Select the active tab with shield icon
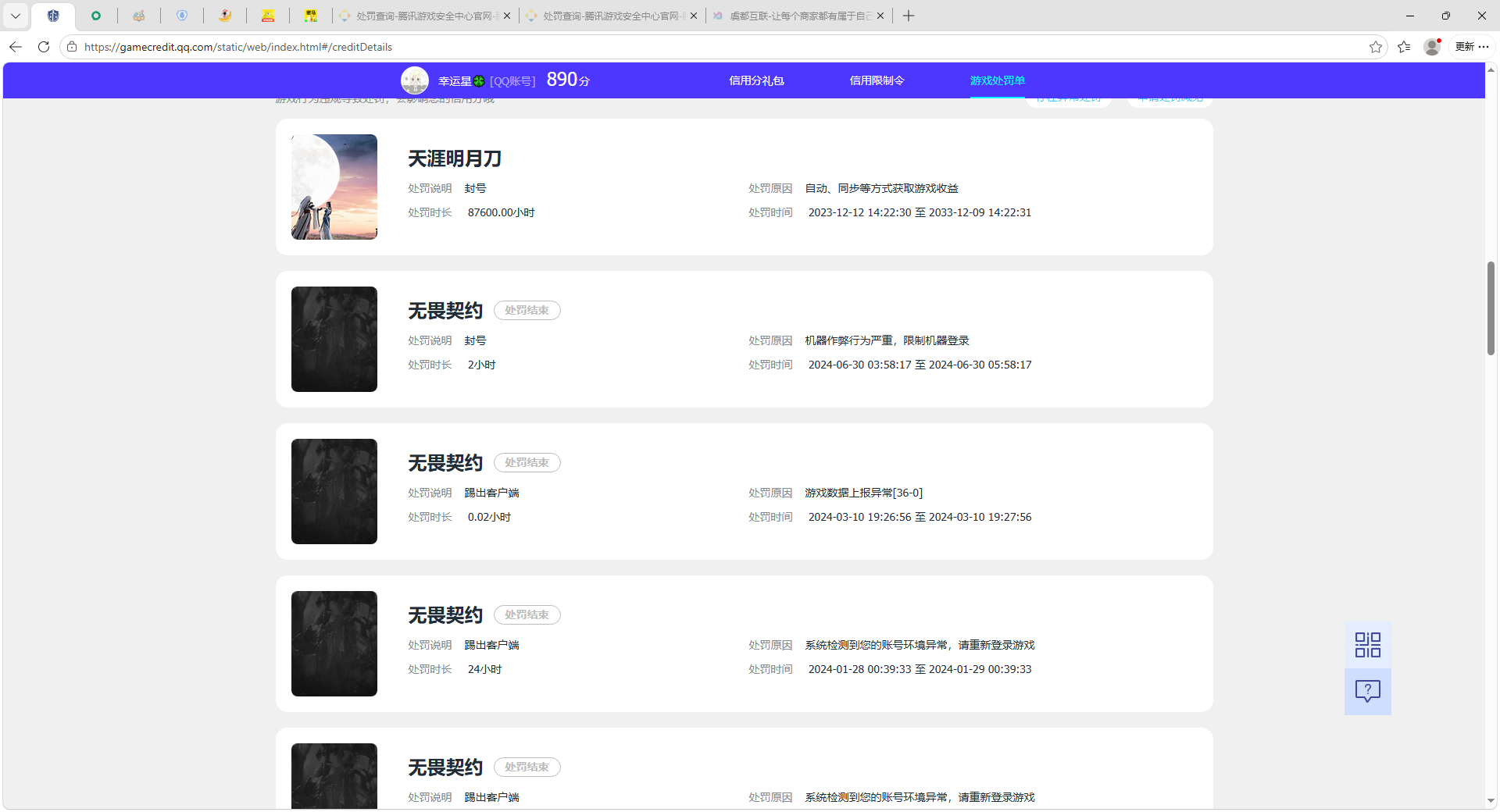The width and height of the screenshot is (1500, 812). (x=53, y=16)
